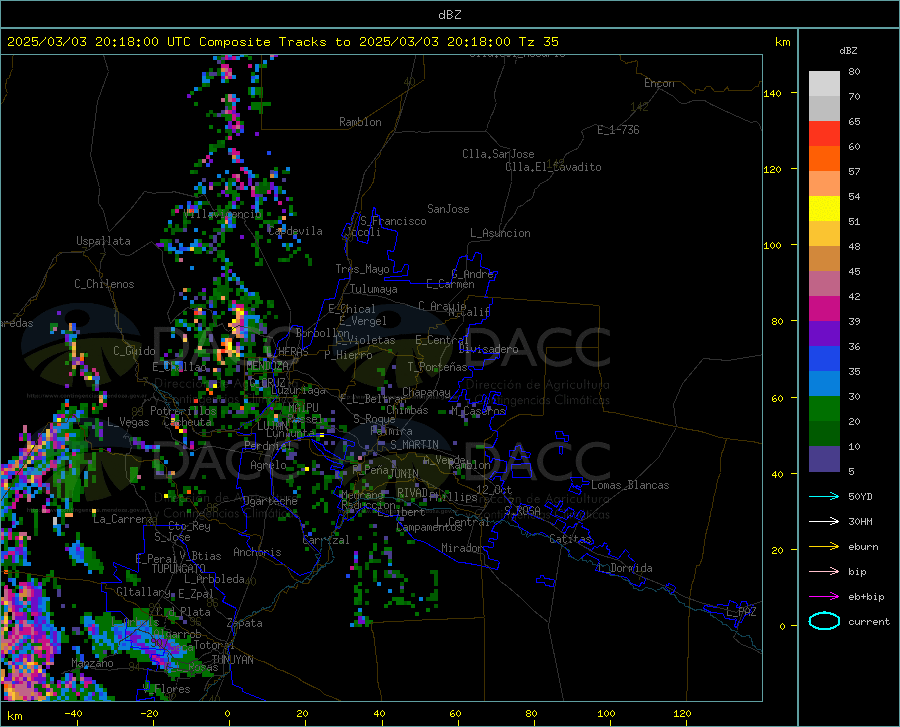Select the peach swatch between 57 and 54

click(x=824, y=184)
